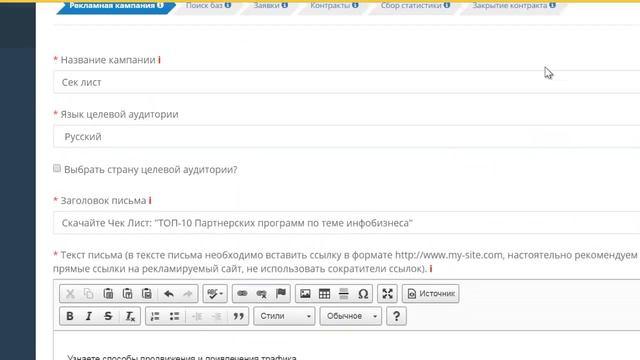Maximize the editor with the fullscreen icon
The width and height of the screenshot is (640, 360).
point(387,293)
